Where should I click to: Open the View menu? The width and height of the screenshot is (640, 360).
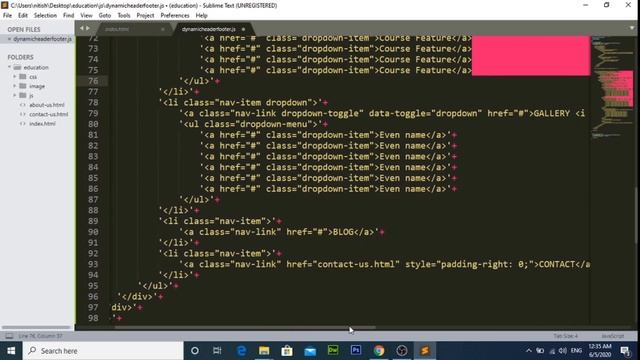(86, 16)
